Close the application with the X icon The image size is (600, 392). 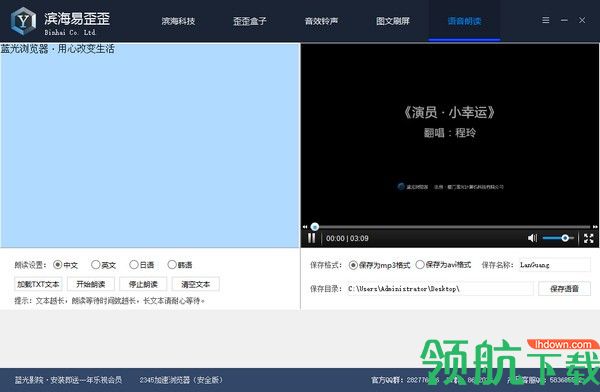582,20
